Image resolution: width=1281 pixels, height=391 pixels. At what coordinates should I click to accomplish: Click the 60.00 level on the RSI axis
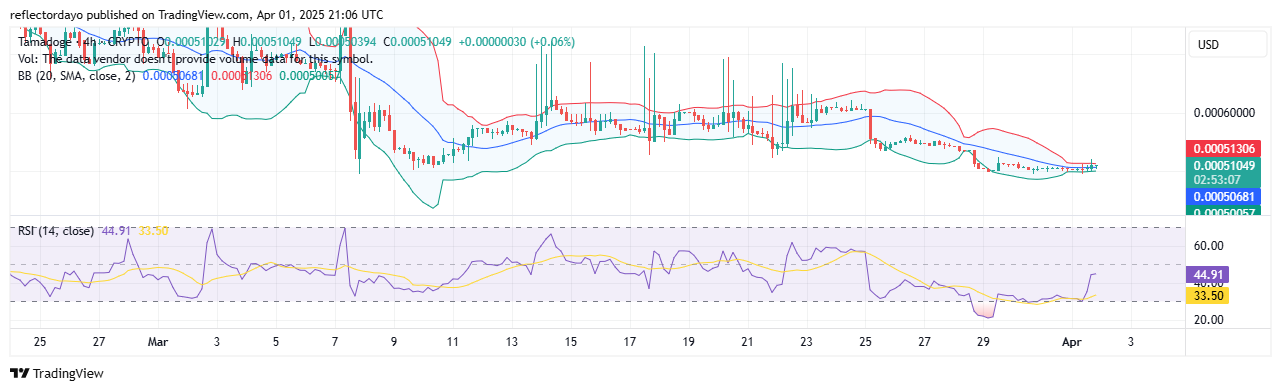pos(1209,246)
